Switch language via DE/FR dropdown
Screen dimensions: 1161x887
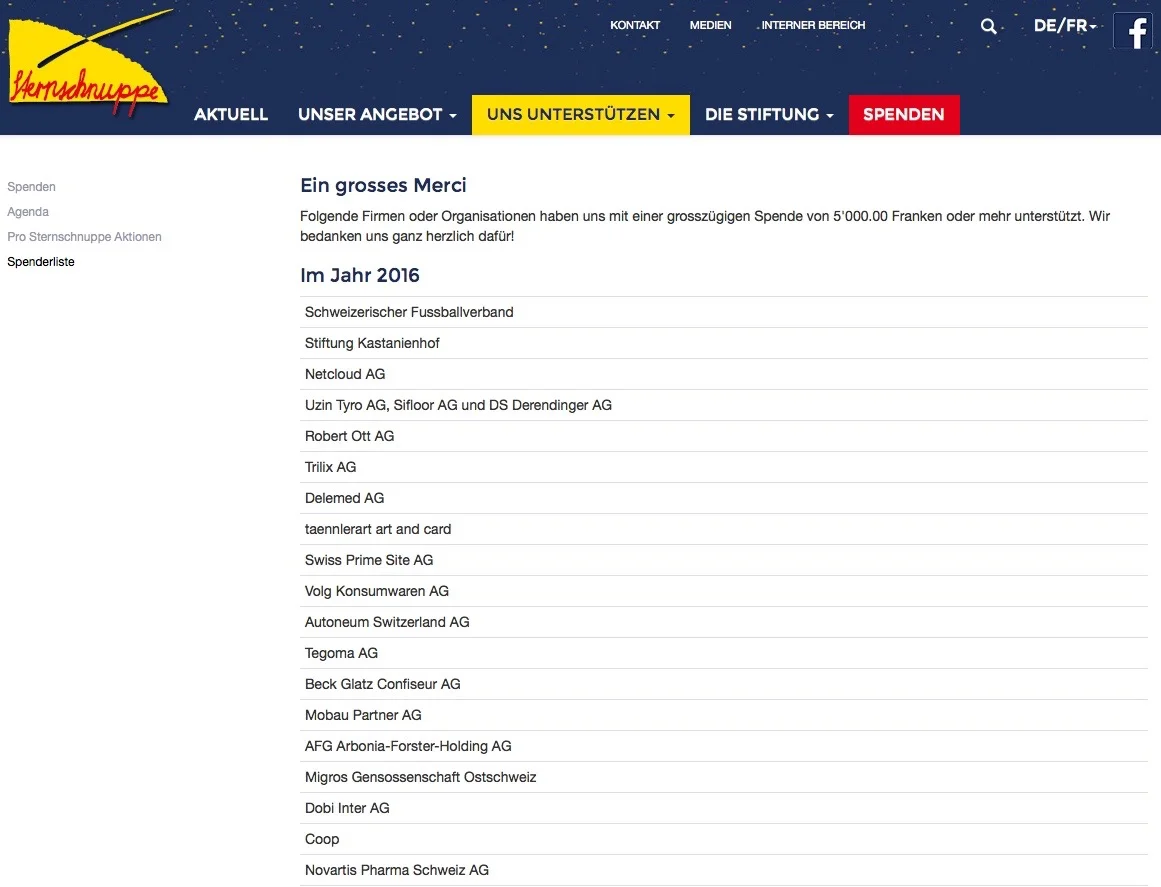[1065, 26]
